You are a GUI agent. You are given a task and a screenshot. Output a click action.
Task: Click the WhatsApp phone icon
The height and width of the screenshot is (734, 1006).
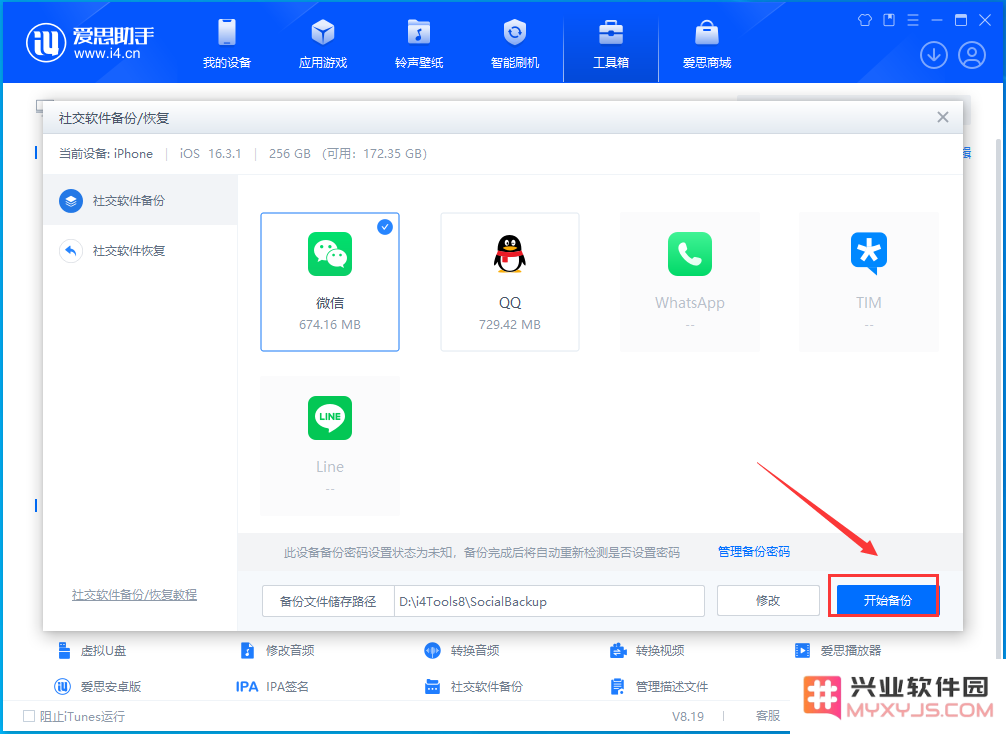[x=690, y=253]
